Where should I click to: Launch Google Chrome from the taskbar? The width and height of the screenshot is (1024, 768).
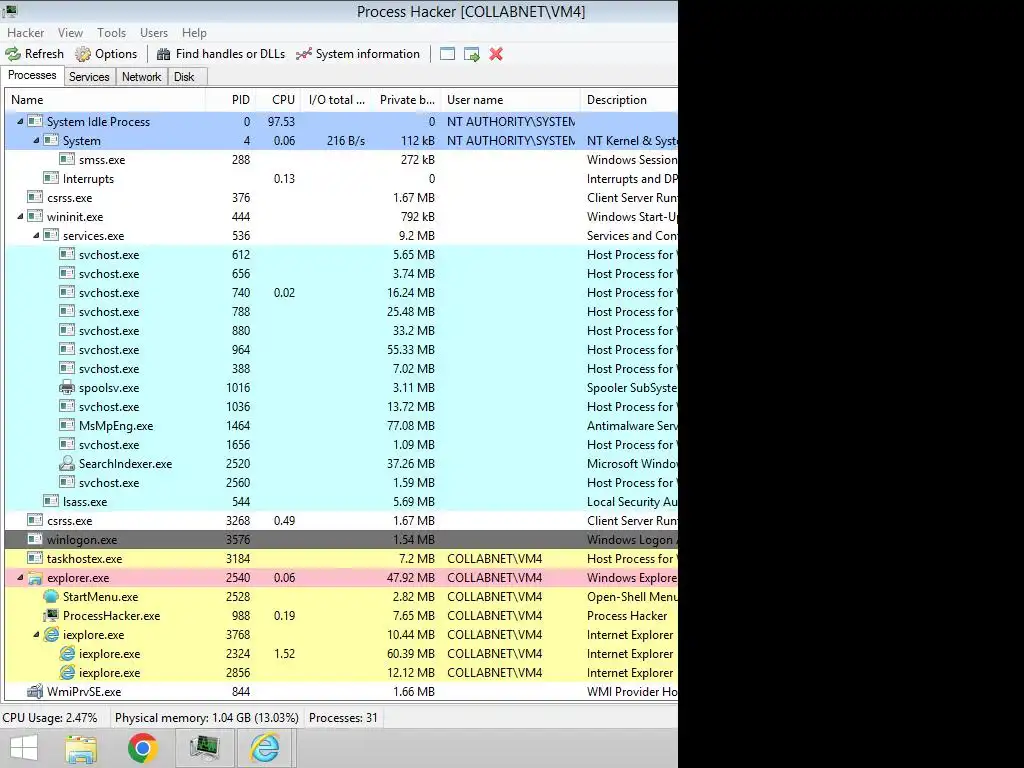[142, 748]
